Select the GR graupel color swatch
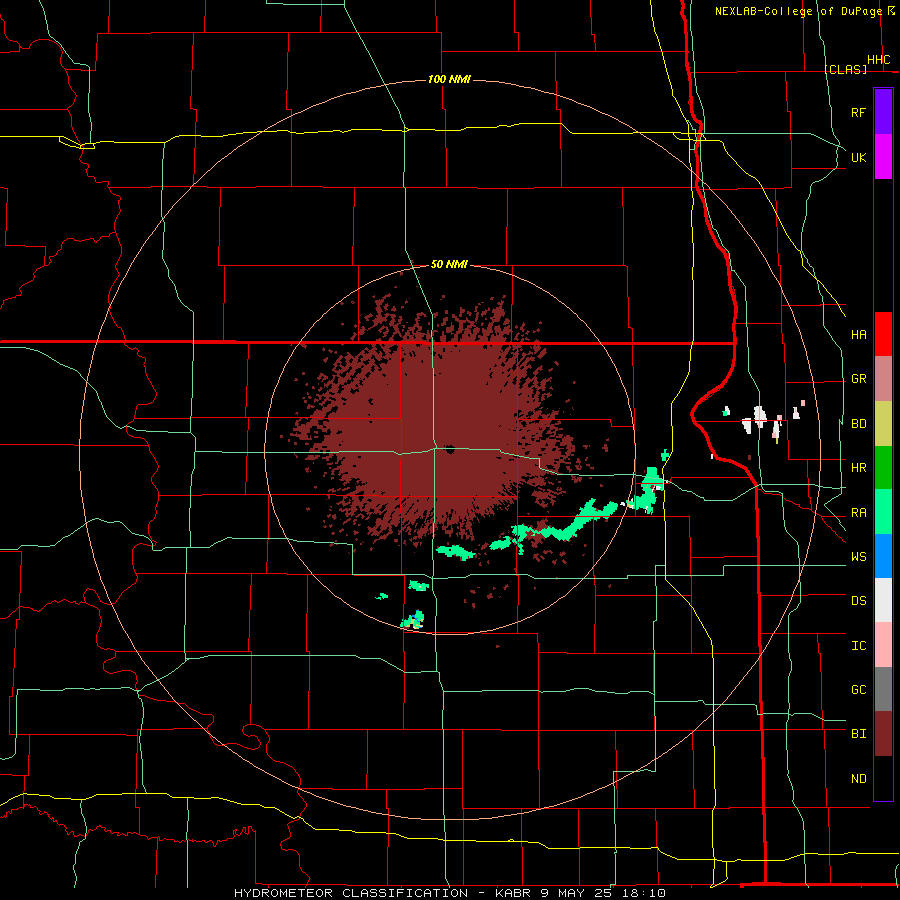 coord(883,379)
